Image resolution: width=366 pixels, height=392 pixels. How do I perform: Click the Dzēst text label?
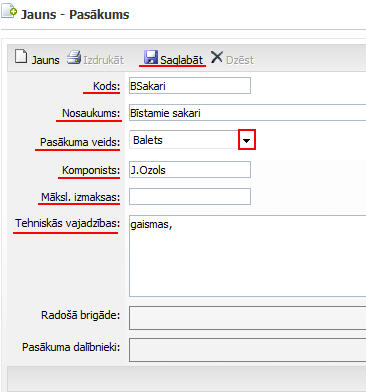(x=240, y=60)
